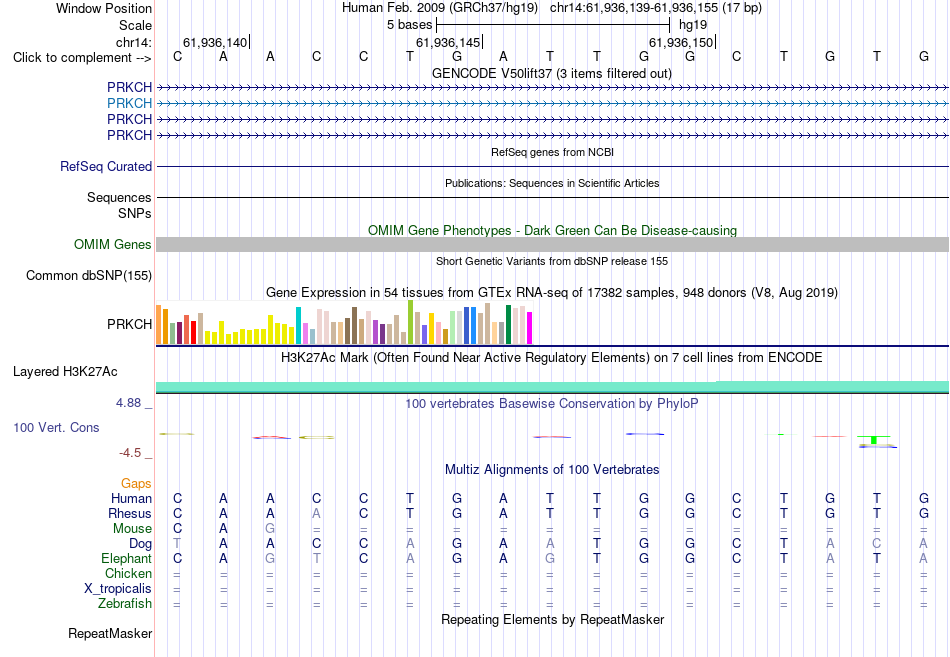Select the Common dbSNP(155) track label
This screenshot has height=657, width=950.
88,276
